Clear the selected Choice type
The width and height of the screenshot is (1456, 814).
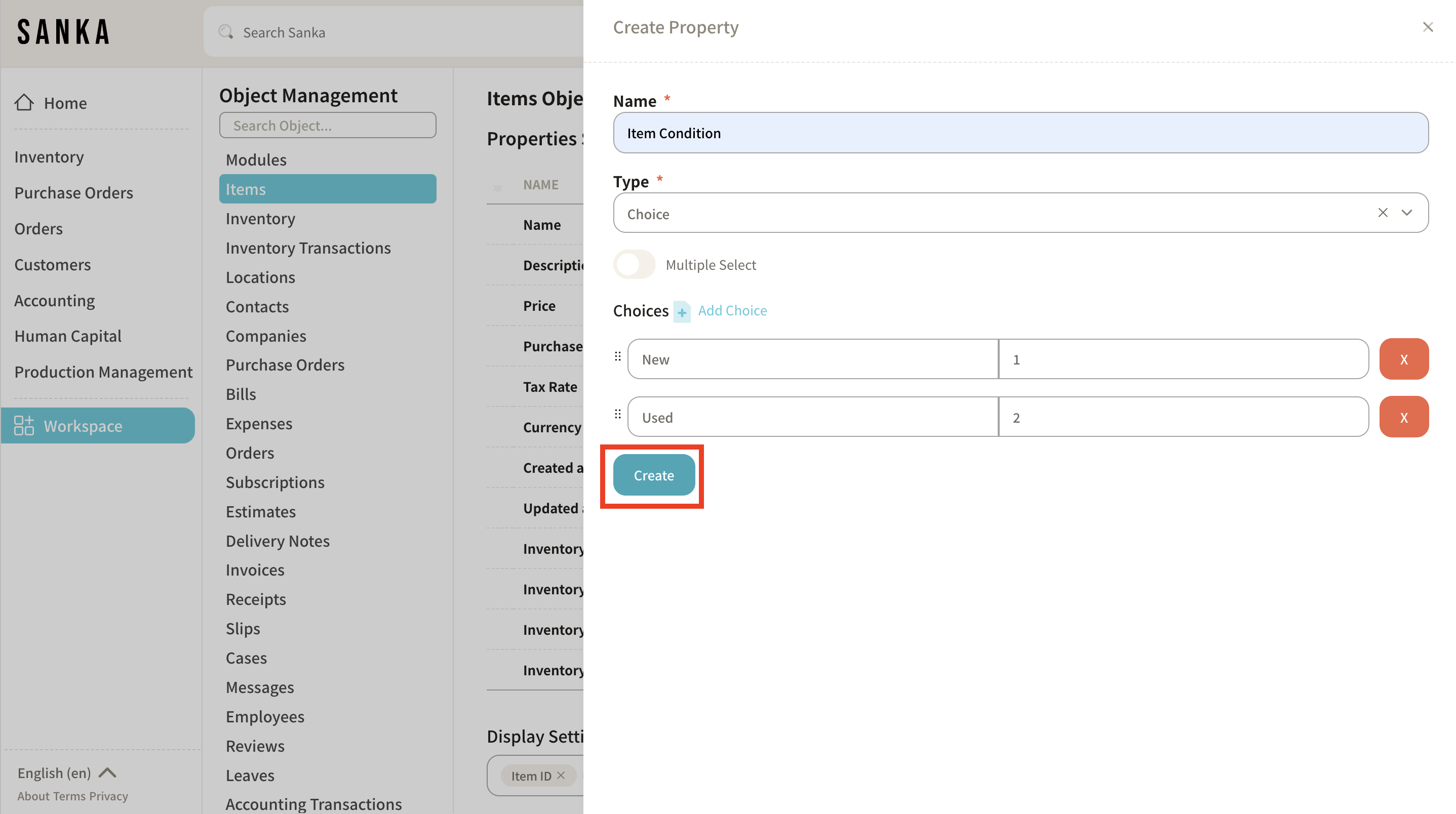pyautogui.click(x=1383, y=213)
